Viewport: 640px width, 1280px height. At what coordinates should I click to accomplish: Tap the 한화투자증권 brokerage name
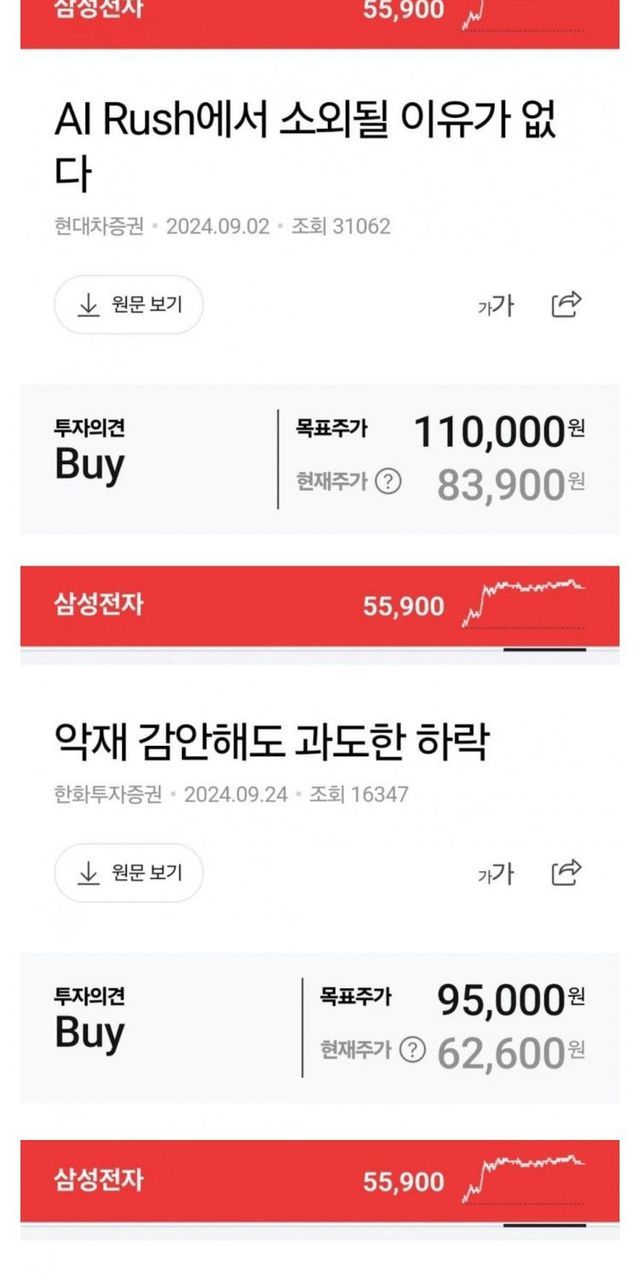(x=108, y=794)
